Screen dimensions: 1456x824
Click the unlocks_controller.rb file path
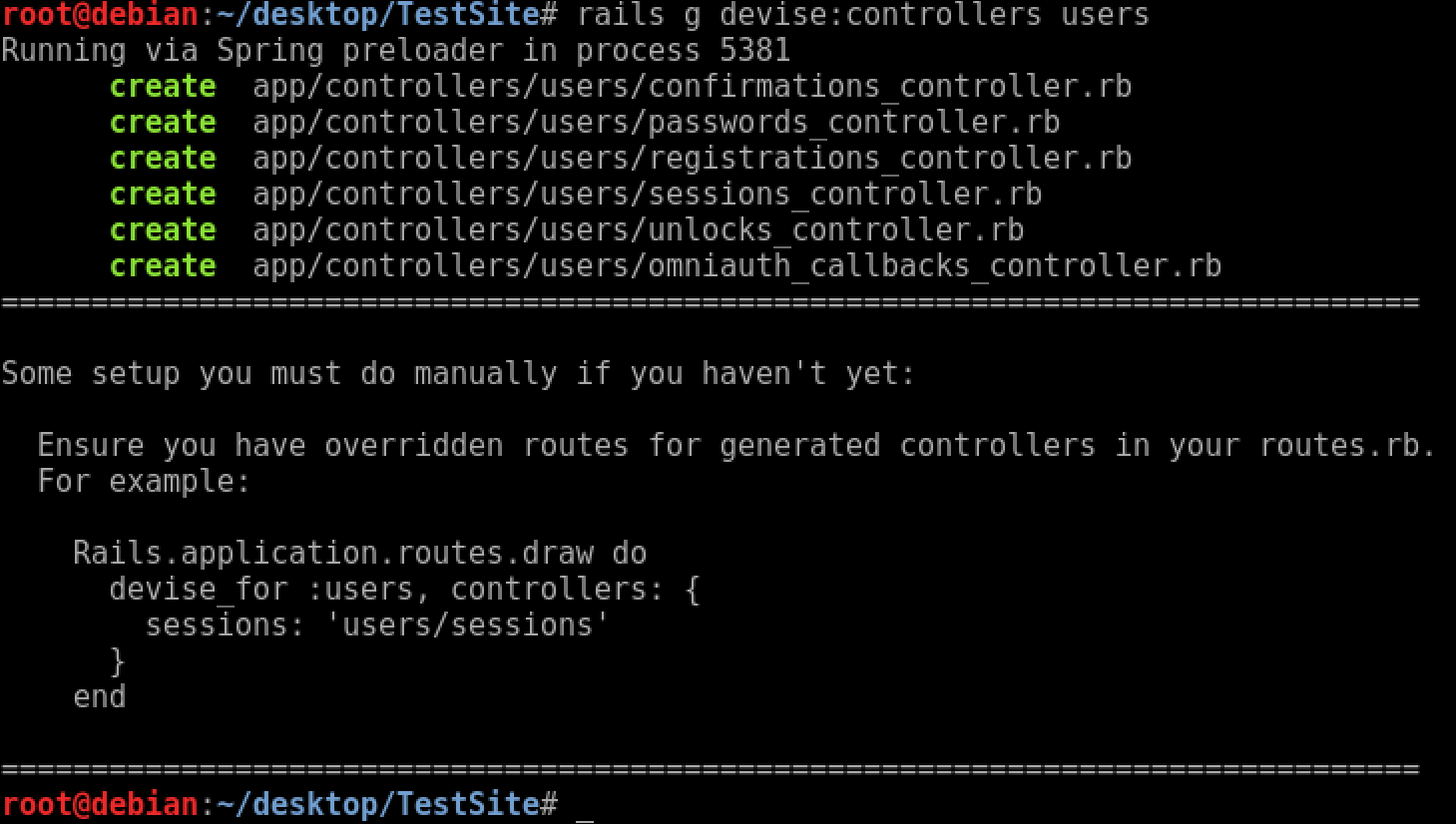638,230
